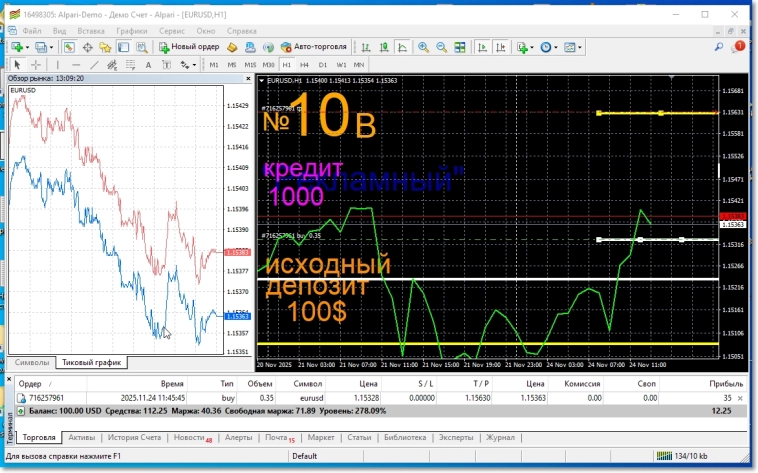Expand the indicators list dropdown
Viewport: 758px width, 473px height.
pyautogui.click(x=533, y=47)
